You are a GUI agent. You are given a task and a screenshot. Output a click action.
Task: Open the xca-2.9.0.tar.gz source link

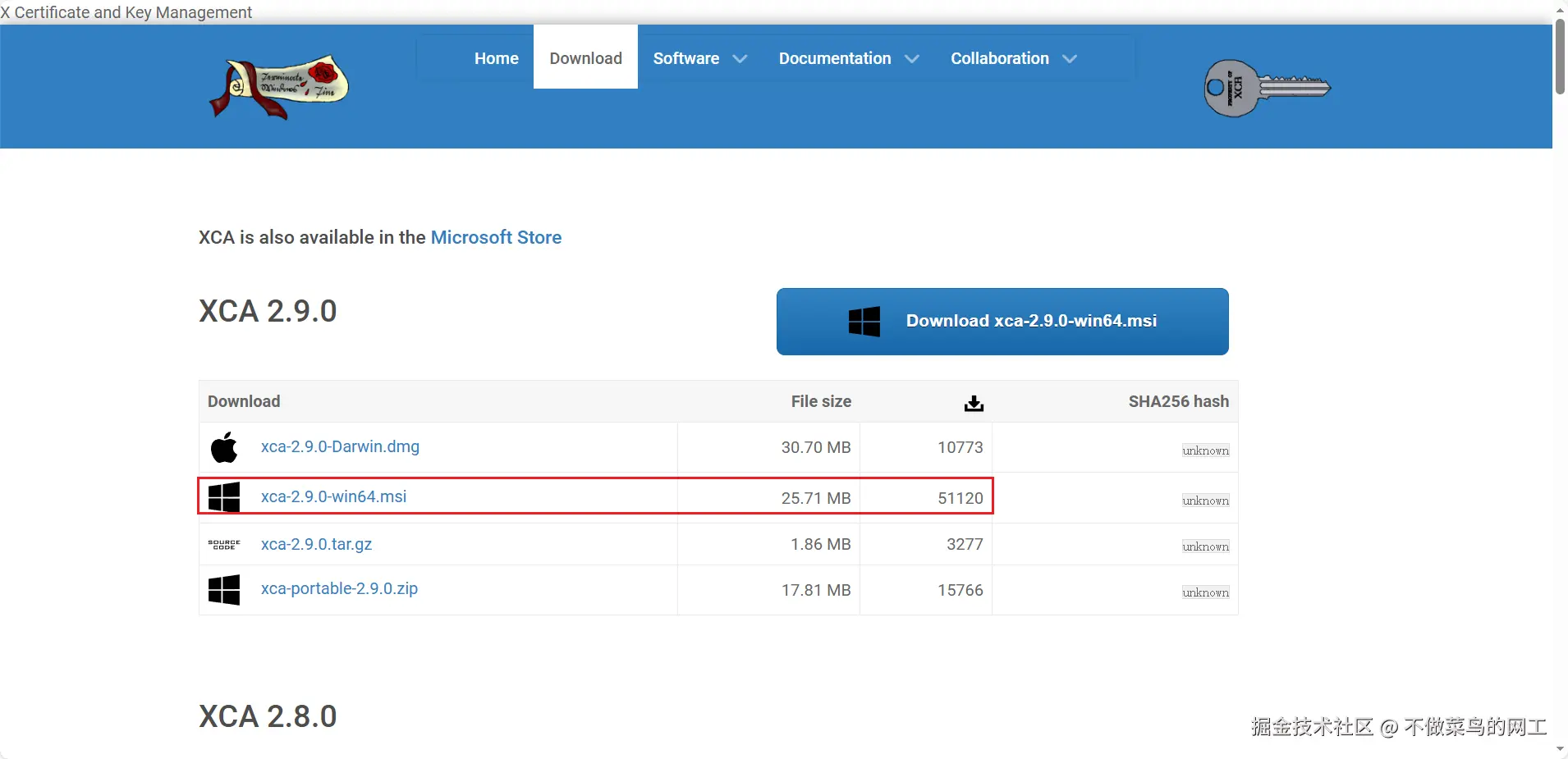pyautogui.click(x=316, y=545)
